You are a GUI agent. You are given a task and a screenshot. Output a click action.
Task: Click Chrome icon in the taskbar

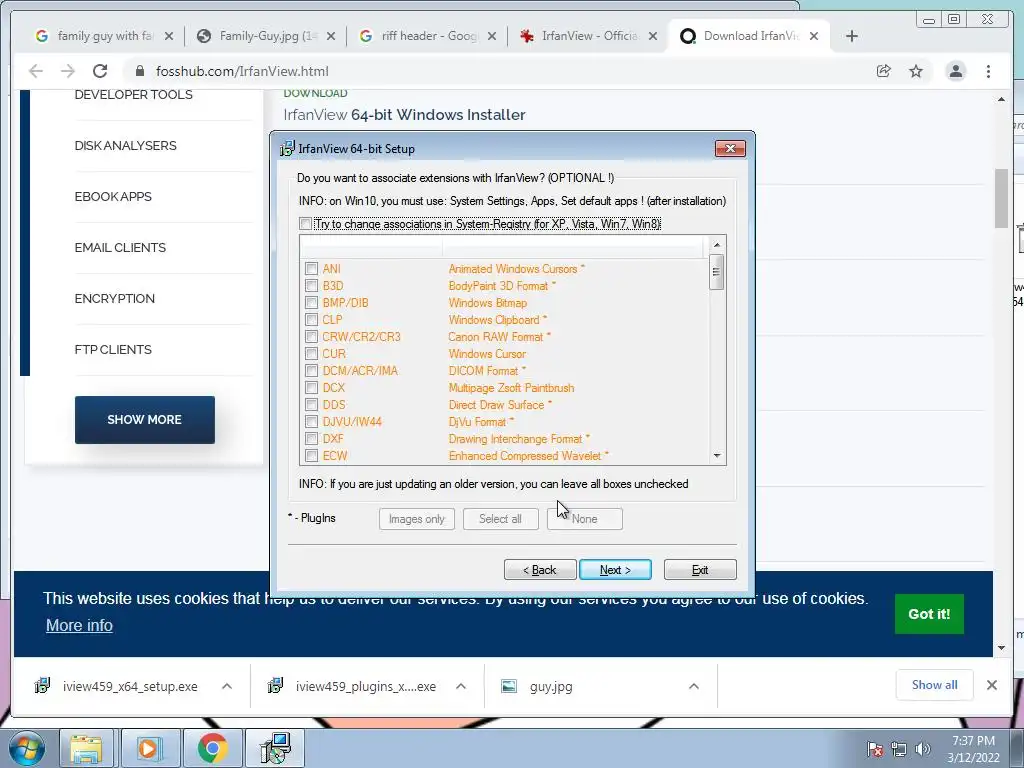pyautogui.click(x=212, y=748)
